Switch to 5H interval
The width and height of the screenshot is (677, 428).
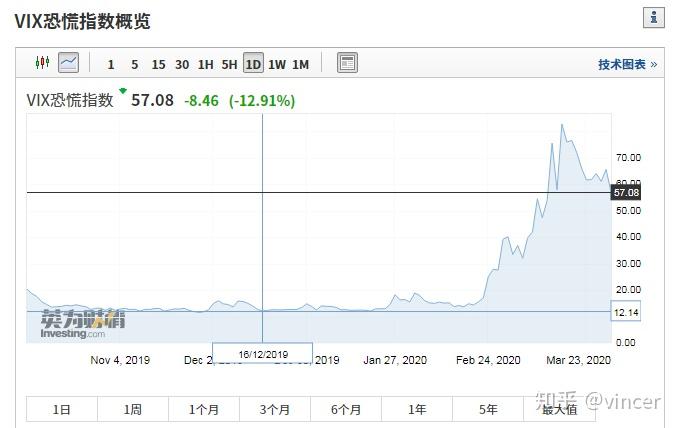point(229,65)
